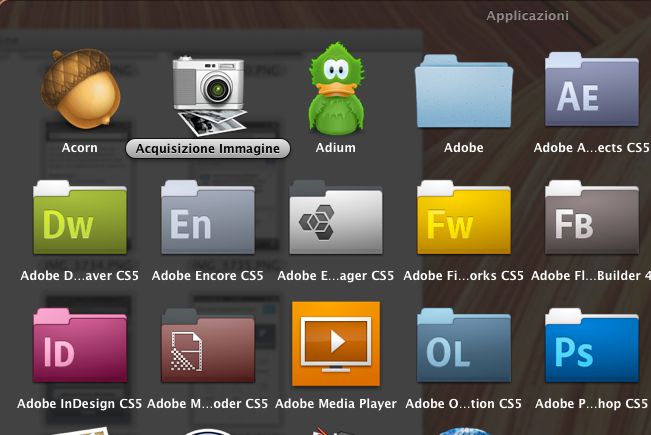
Task: Click the Adobe Fl...Builder label
Action: (x=591, y=276)
